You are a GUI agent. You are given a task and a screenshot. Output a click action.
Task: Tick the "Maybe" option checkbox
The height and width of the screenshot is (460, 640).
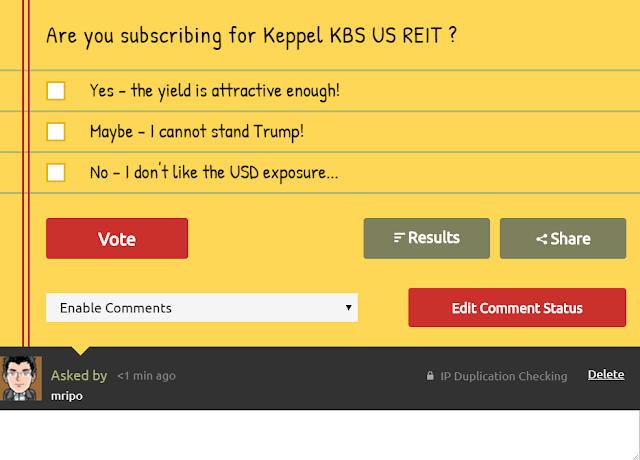coord(56,131)
